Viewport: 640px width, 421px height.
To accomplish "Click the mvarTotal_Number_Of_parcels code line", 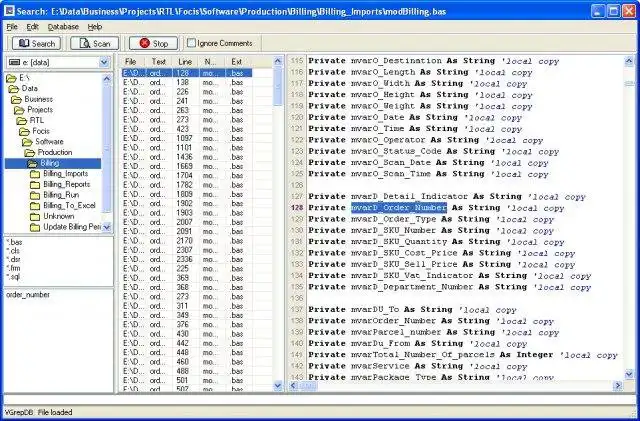I will (463, 355).
